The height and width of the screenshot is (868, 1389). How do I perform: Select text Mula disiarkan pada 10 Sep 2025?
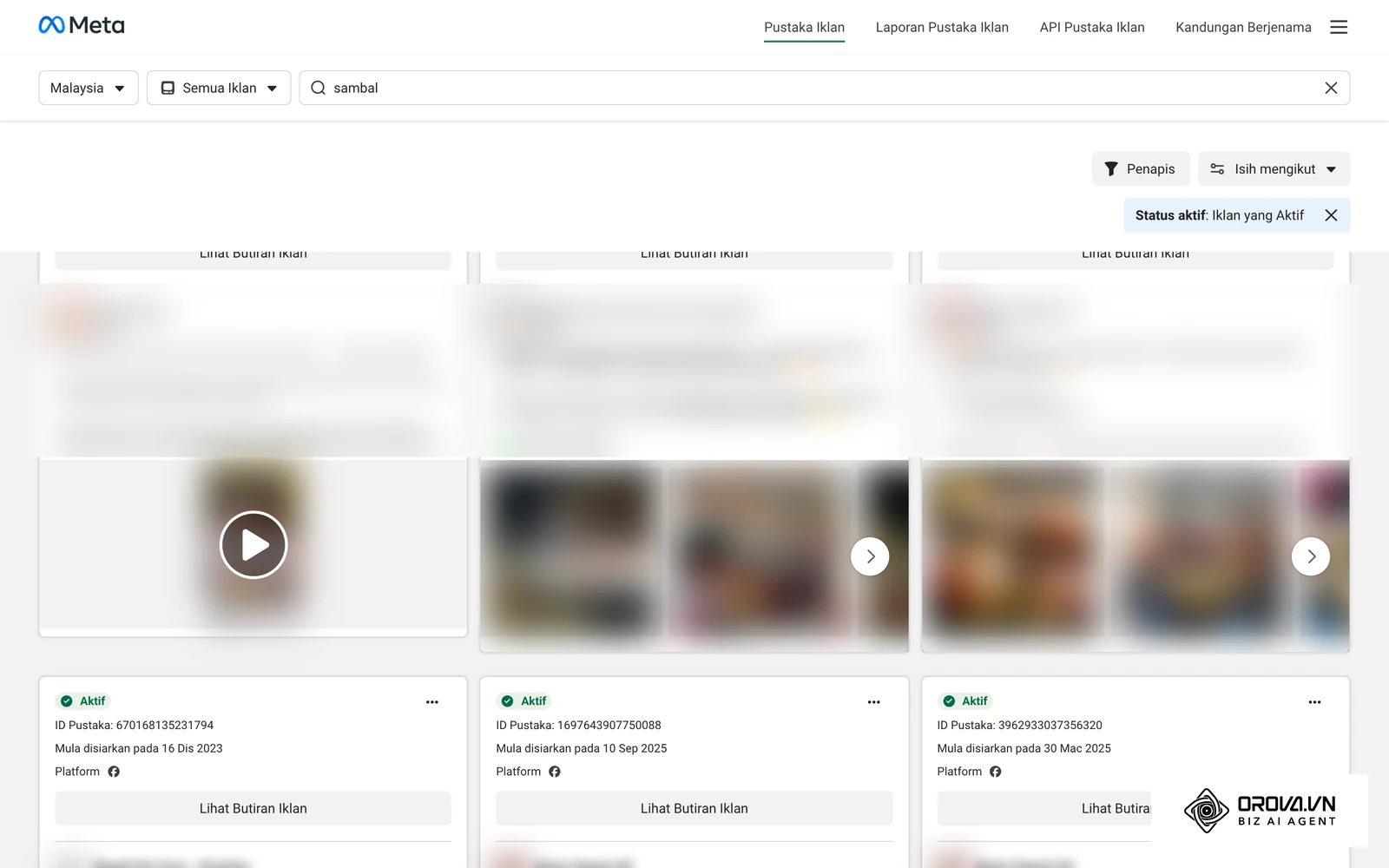click(x=582, y=748)
